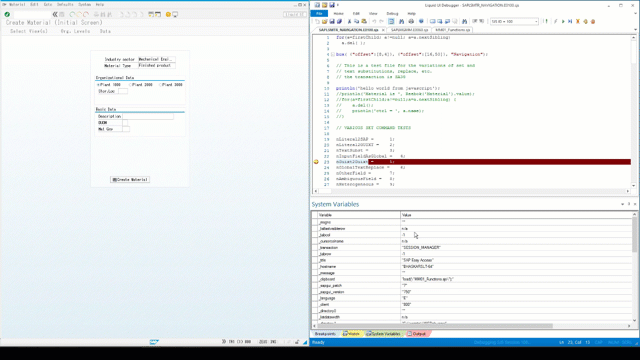Switch to SAPLMGMM.E0060.sjs file tab
The image size is (640, 360).
(409, 30)
